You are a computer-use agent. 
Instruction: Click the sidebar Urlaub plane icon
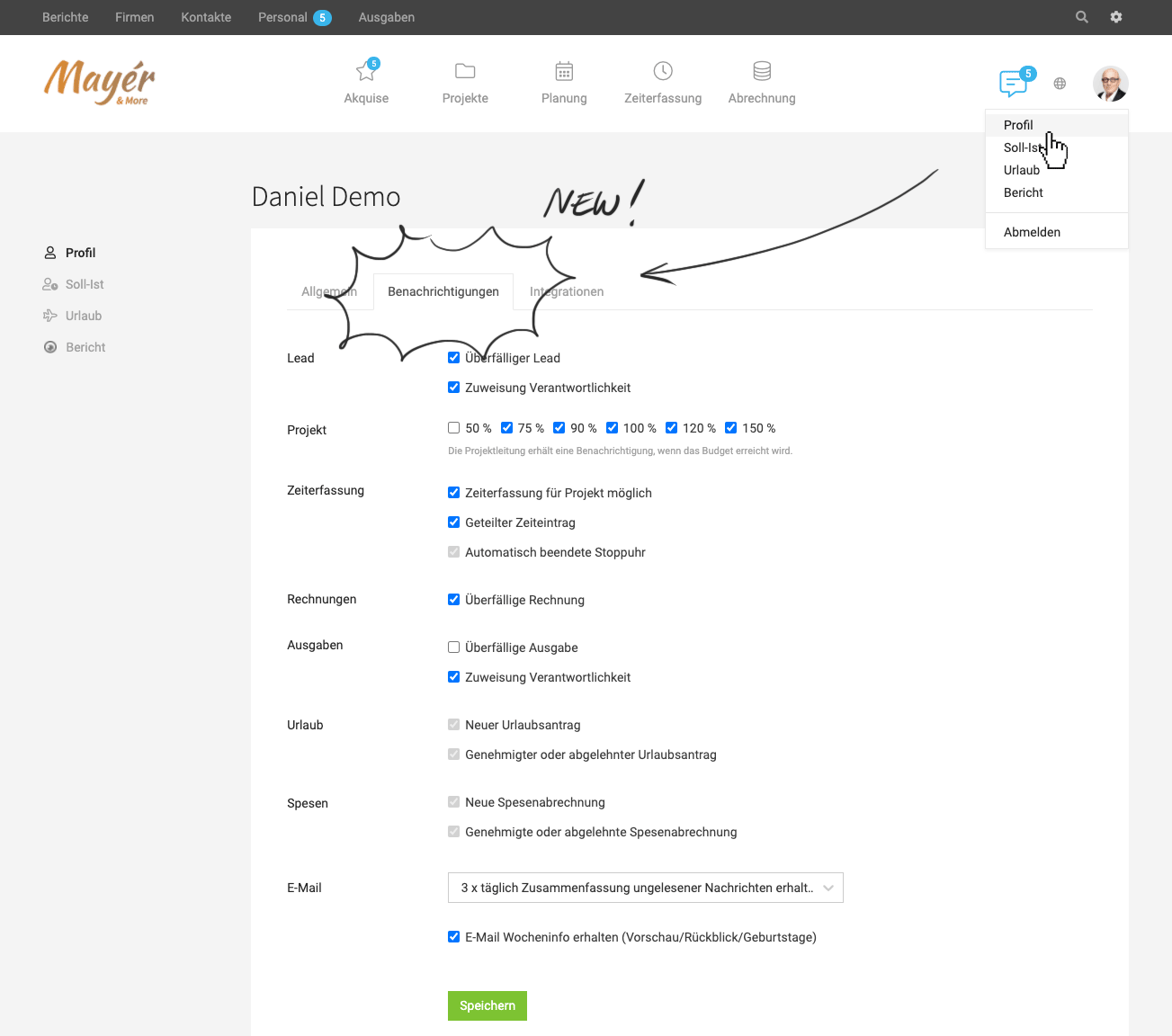(x=50, y=316)
